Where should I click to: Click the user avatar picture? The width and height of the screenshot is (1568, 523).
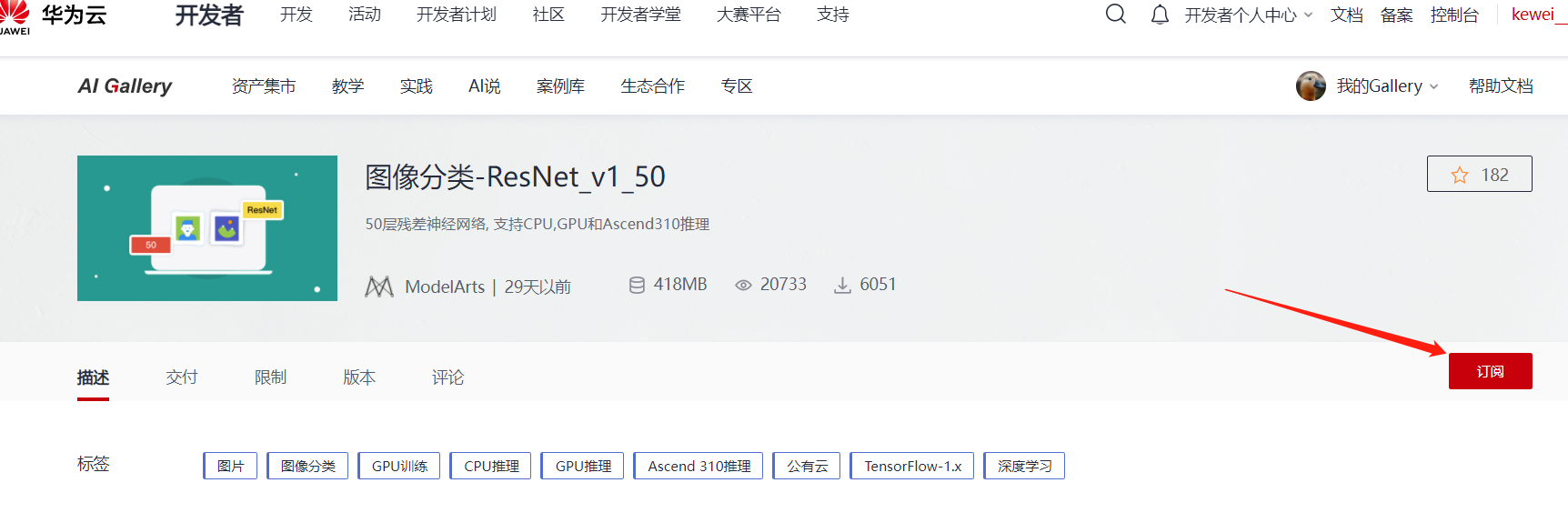1311,86
